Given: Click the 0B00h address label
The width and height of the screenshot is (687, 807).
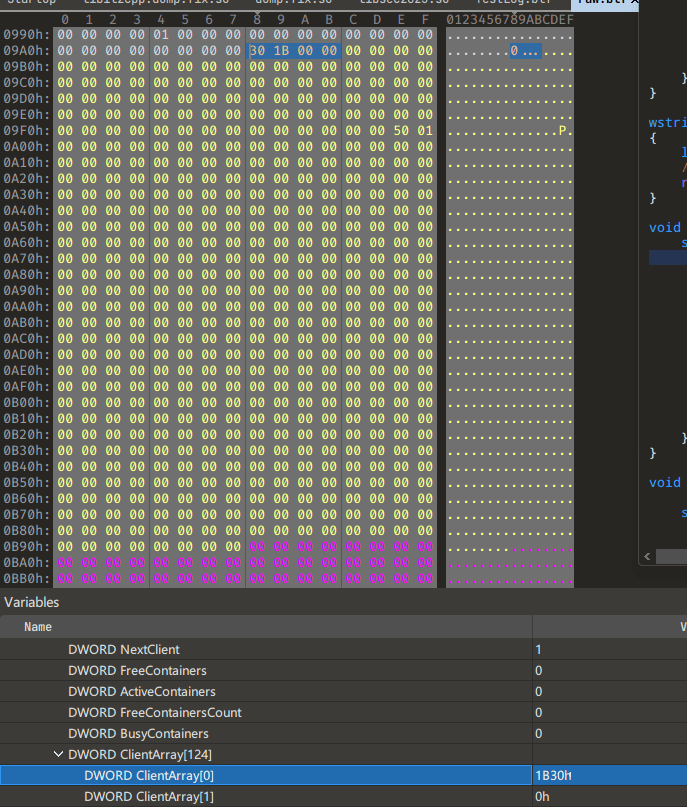Looking at the screenshot, I should tap(27, 402).
